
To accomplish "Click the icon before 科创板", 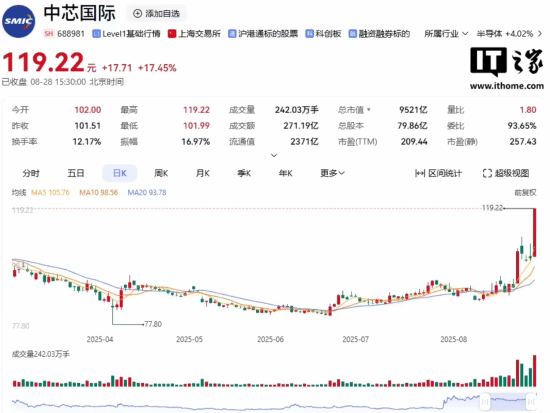I will (x=309, y=34).
